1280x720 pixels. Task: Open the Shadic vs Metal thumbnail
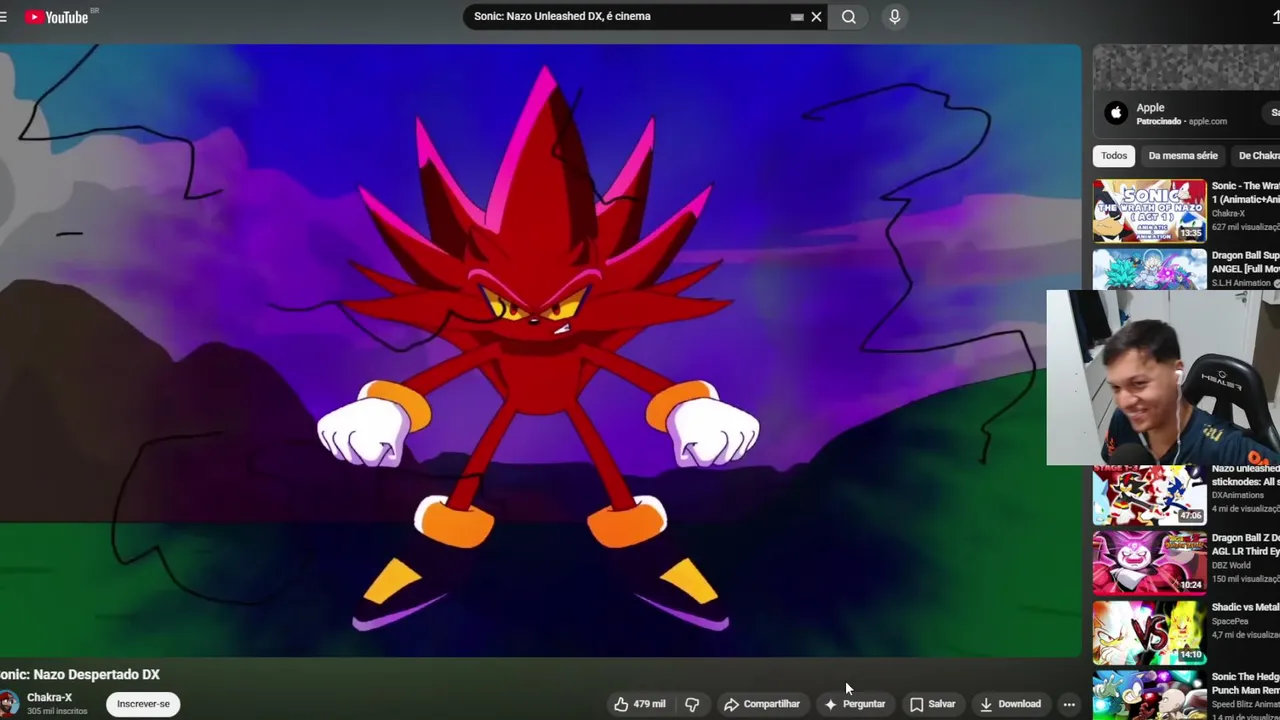pos(1149,632)
